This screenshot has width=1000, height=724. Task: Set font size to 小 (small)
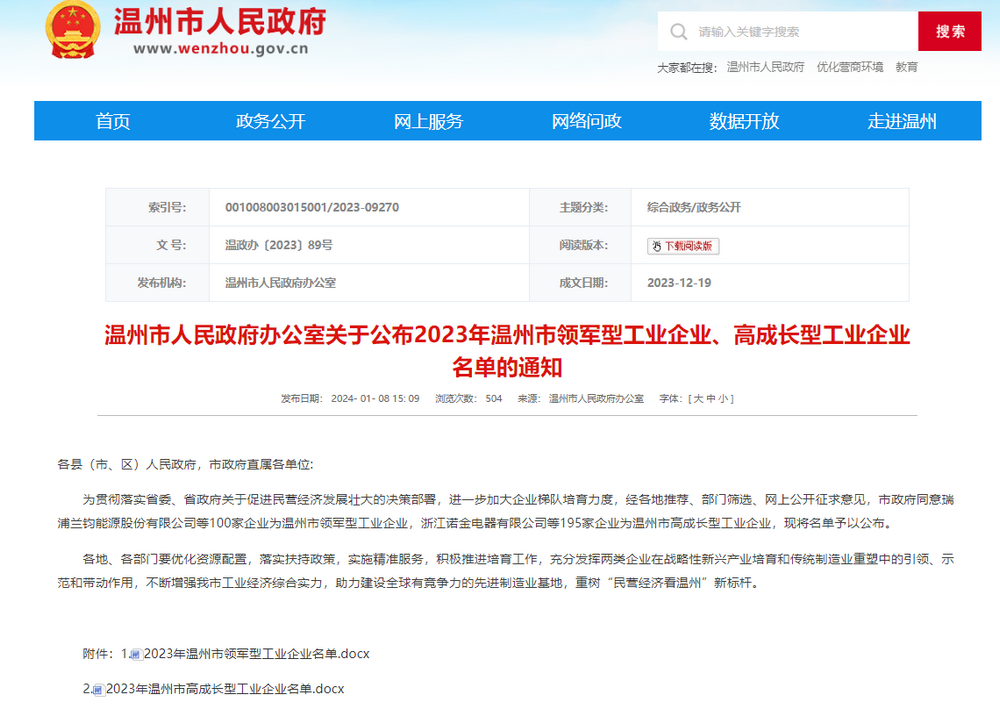[x=723, y=399]
